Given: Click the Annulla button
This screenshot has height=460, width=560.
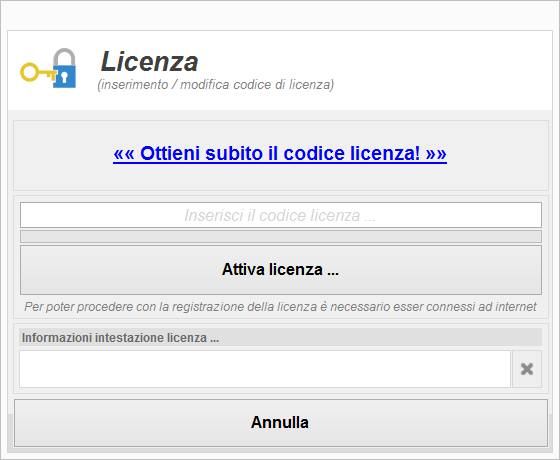Looking at the screenshot, I should coord(281,423).
